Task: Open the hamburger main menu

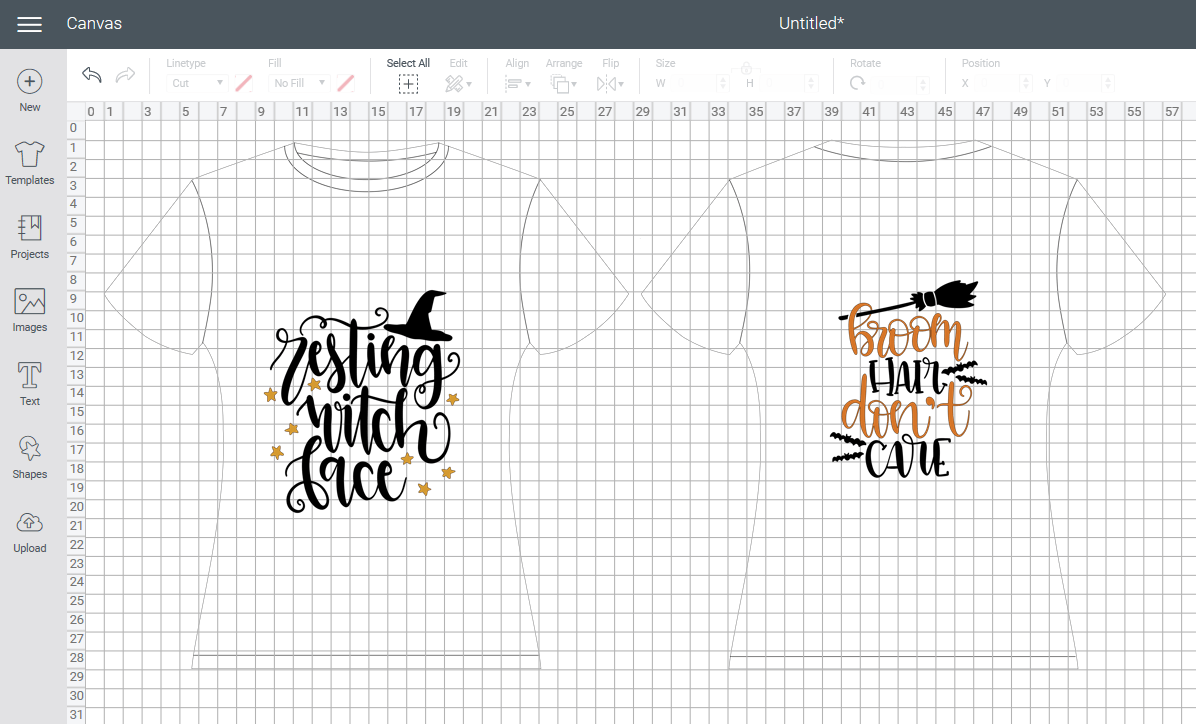Action: pos(30,24)
